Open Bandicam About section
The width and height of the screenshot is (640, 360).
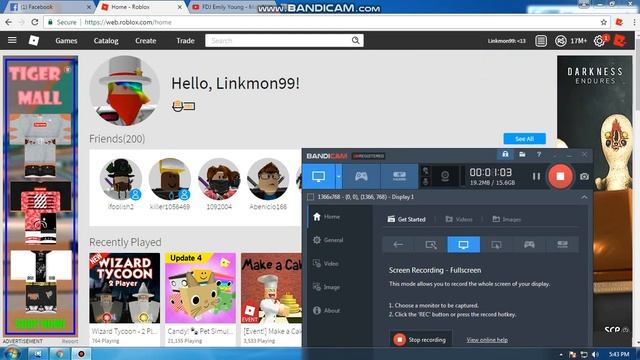(x=326, y=311)
